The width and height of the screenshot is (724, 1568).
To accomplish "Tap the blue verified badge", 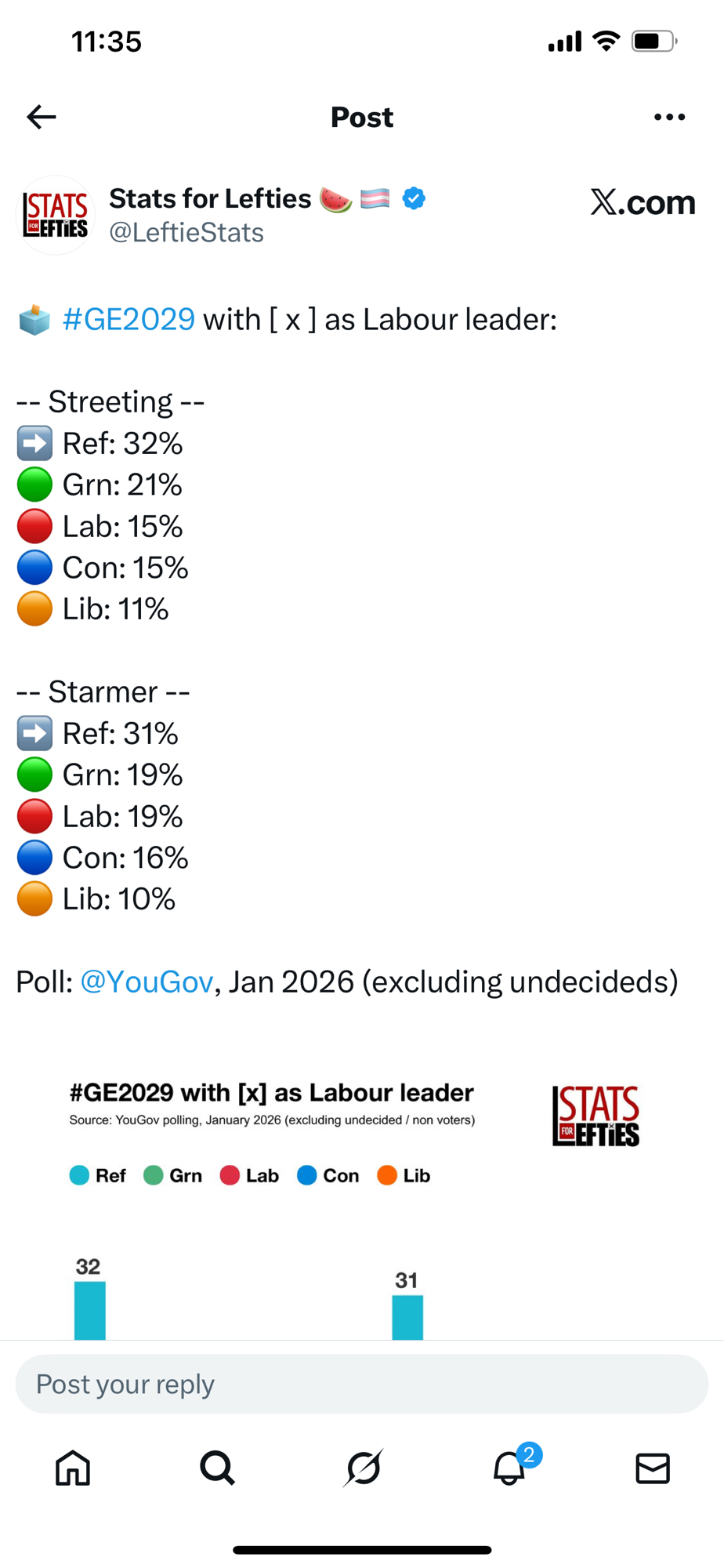I will [414, 199].
